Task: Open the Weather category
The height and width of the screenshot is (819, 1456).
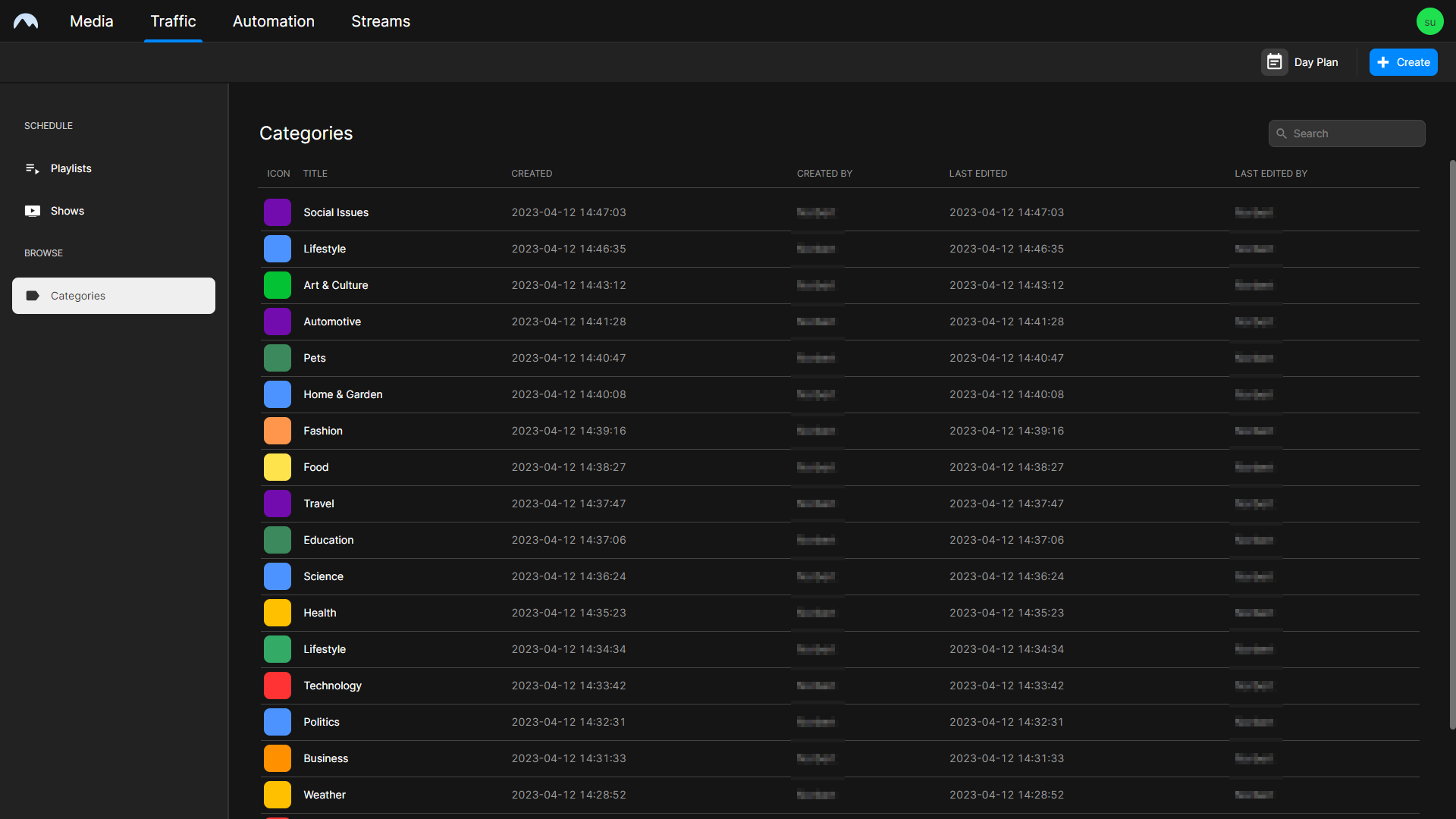Action: point(325,795)
